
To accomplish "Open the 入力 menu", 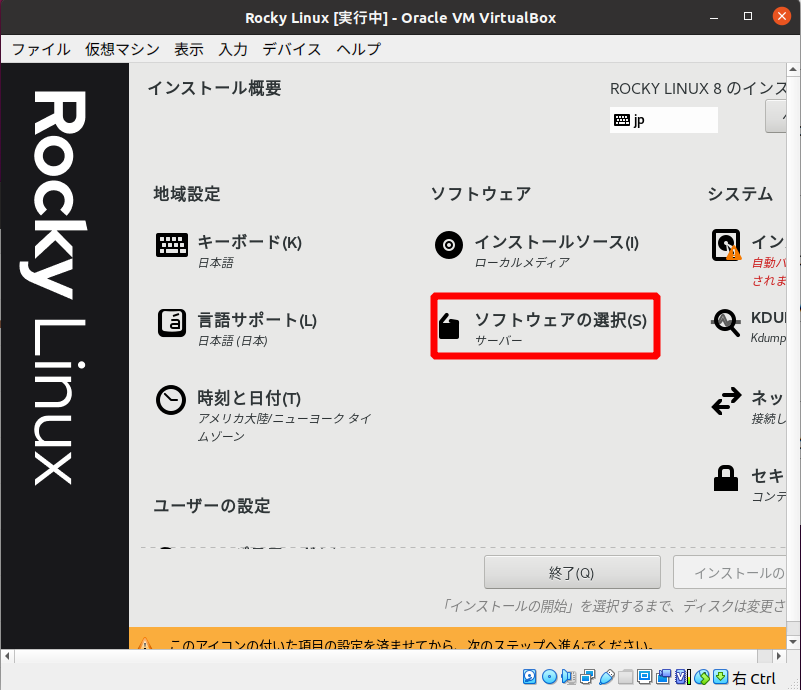I will [x=233, y=49].
